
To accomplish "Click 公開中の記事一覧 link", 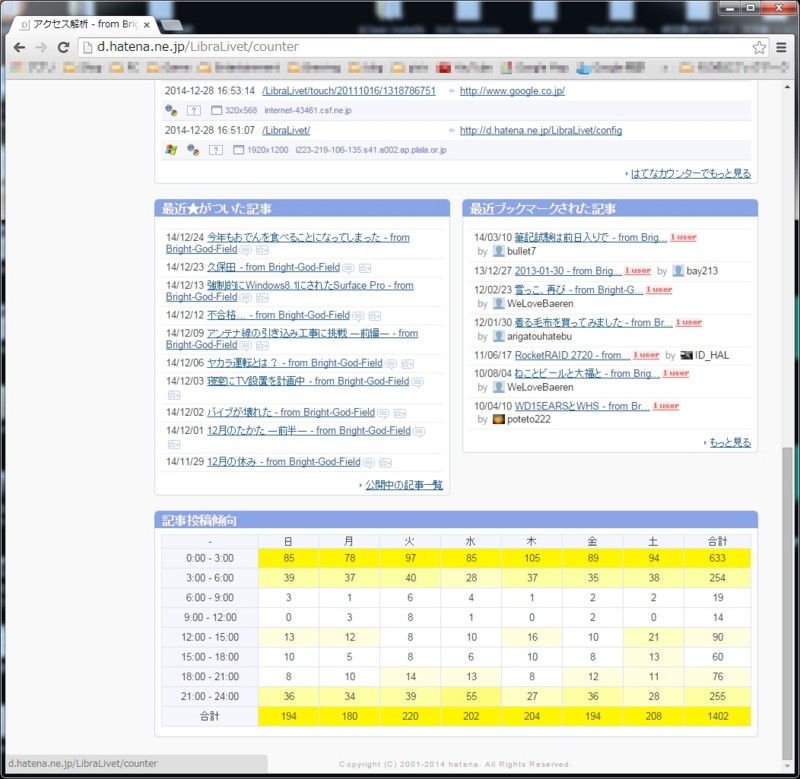I will (404, 485).
